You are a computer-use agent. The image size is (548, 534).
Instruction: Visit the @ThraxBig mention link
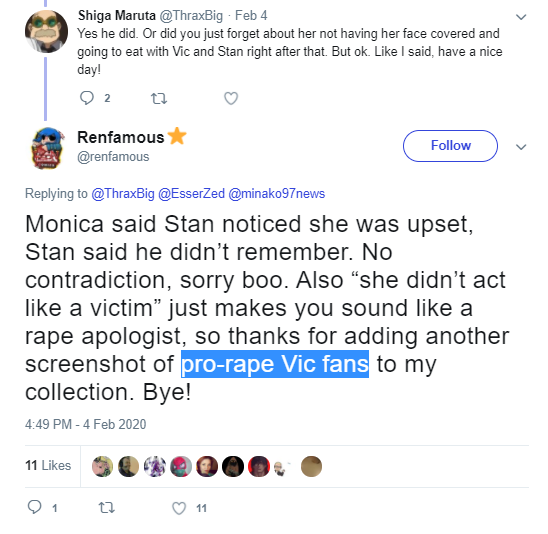tap(123, 194)
